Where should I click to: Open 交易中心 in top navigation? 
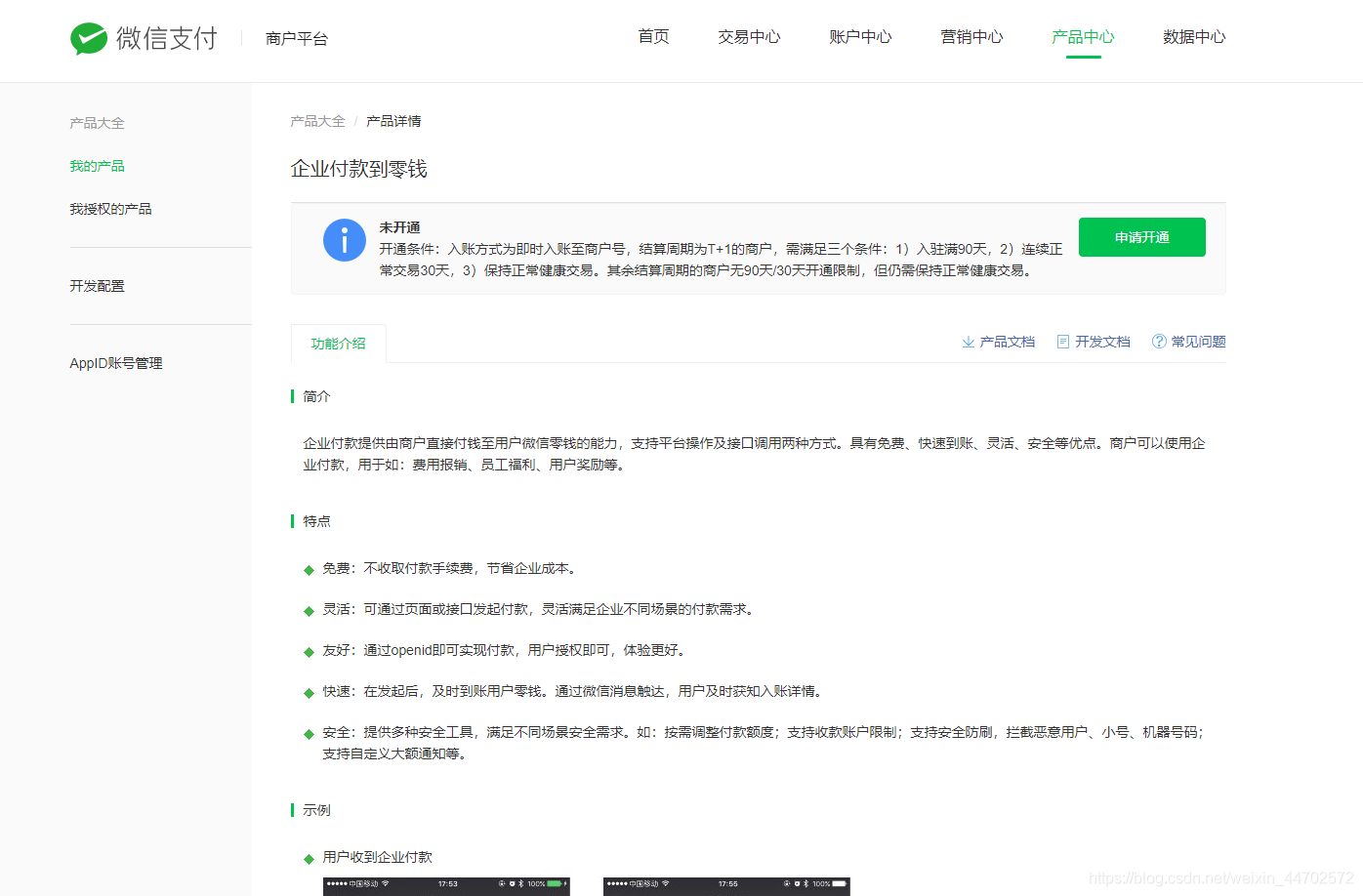(x=749, y=37)
